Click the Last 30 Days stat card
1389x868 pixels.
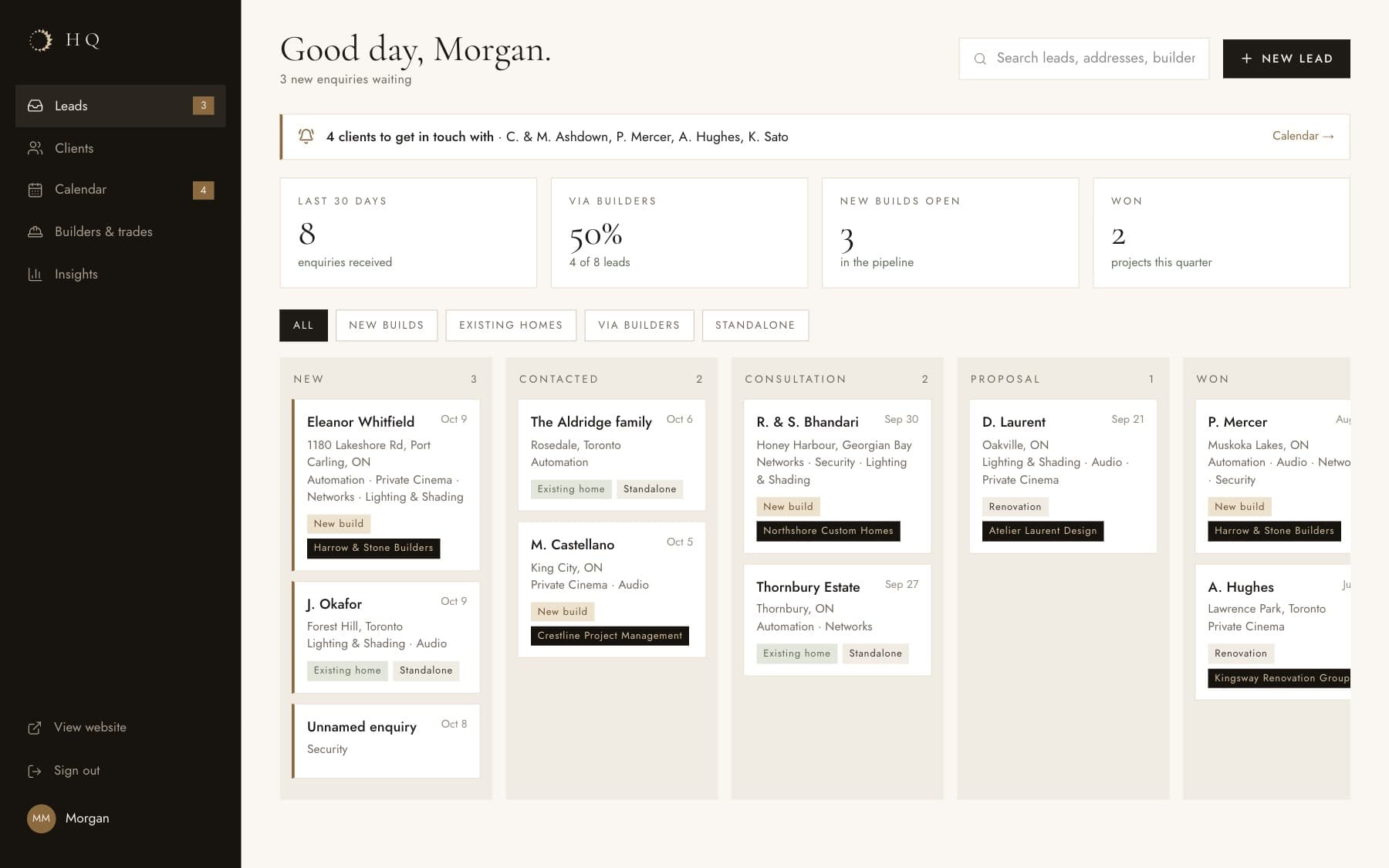click(x=408, y=233)
